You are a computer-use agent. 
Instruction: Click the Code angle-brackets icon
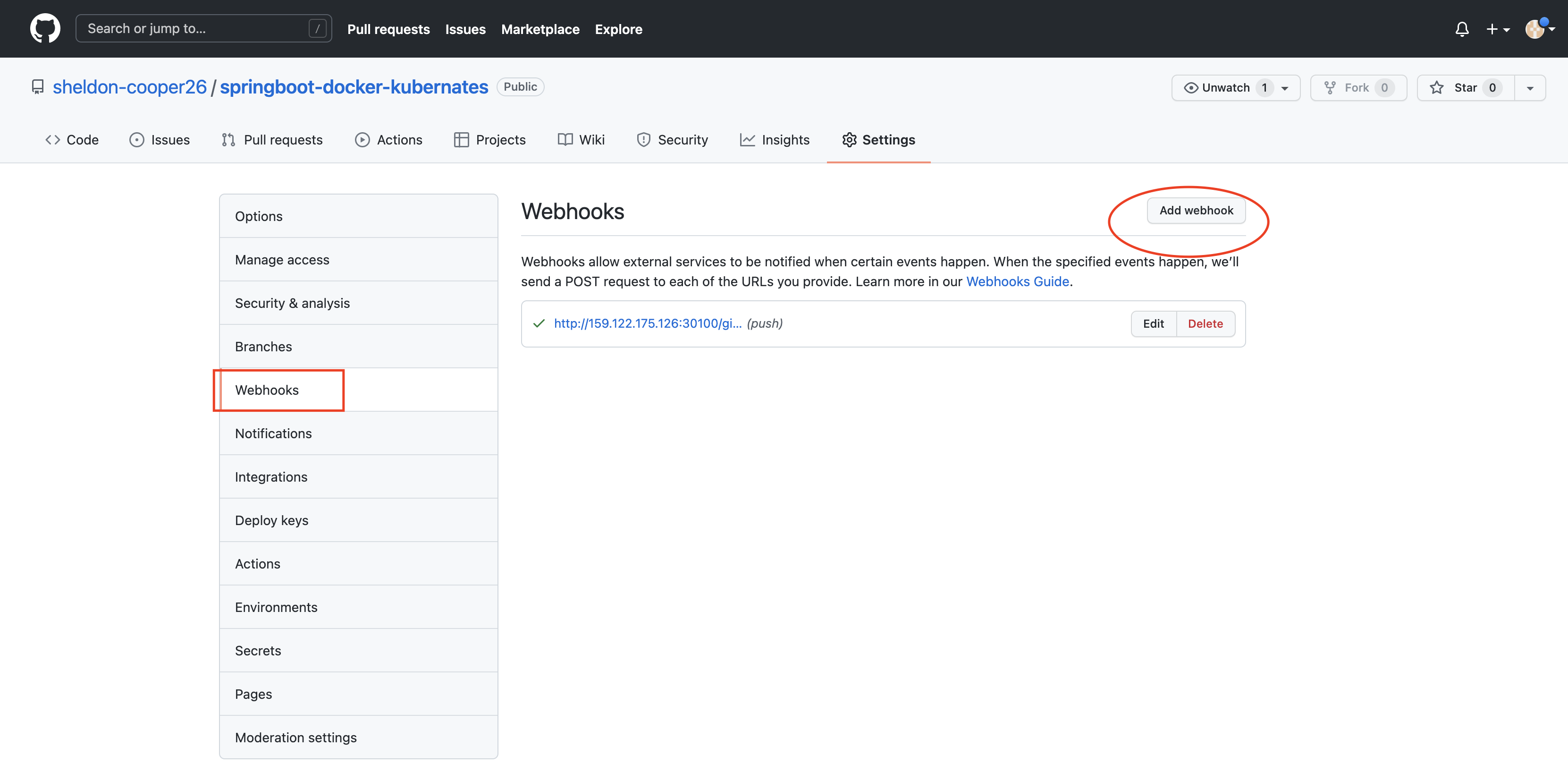coord(52,139)
